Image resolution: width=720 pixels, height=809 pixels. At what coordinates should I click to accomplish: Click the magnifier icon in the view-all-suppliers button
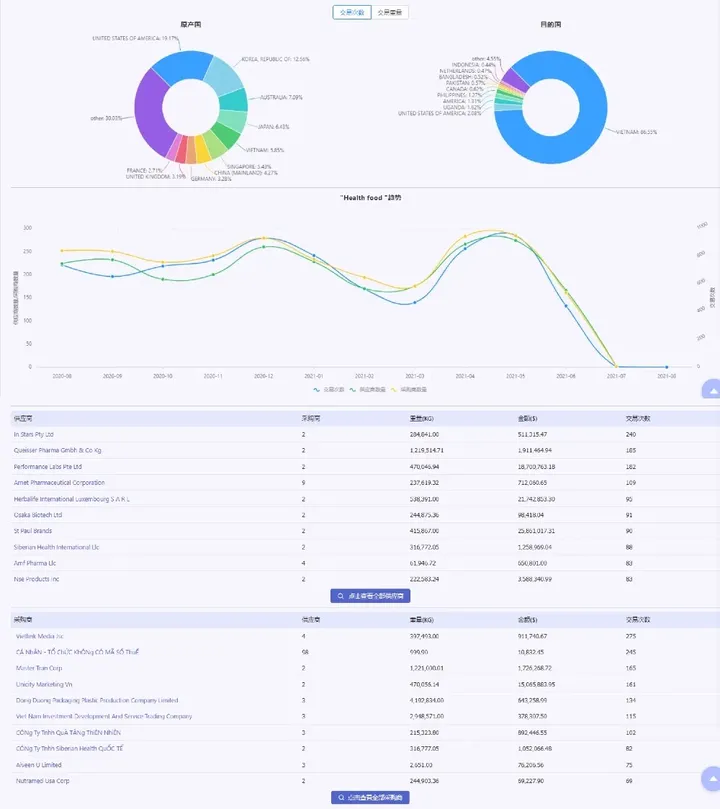[x=340, y=596]
